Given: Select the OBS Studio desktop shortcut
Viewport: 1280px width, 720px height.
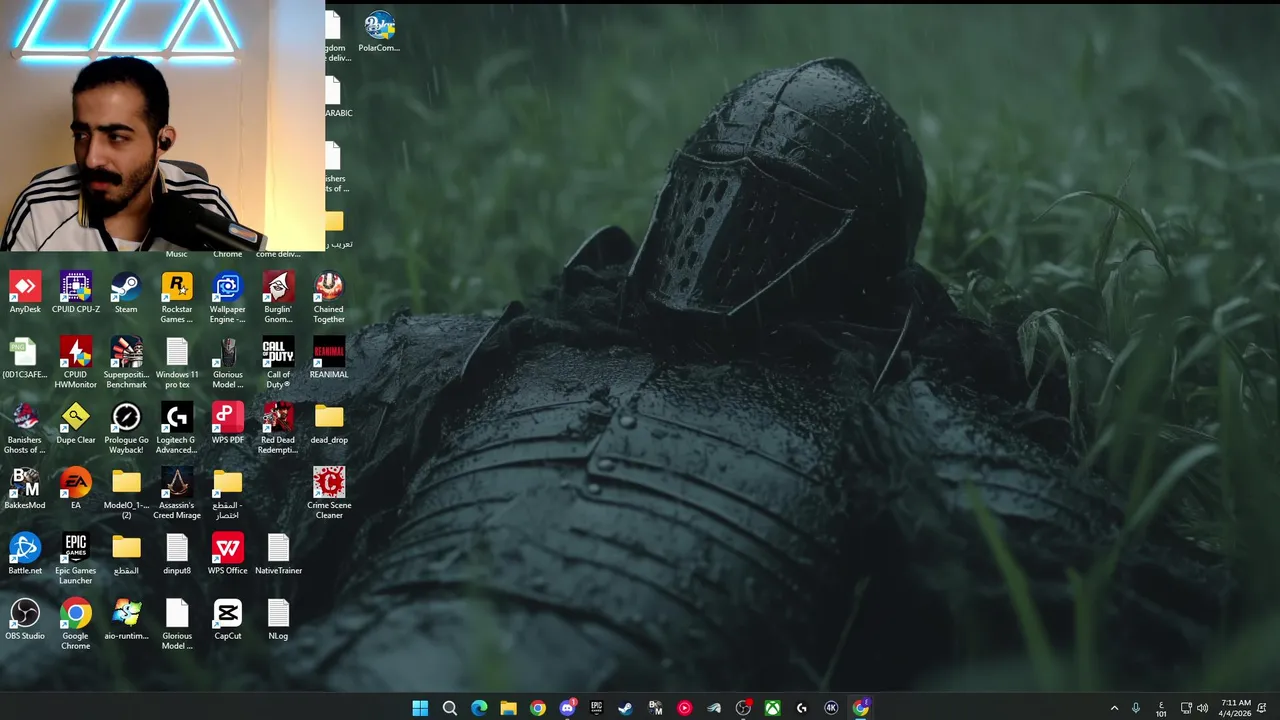Looking at the screenshot, I should (25, 619).
